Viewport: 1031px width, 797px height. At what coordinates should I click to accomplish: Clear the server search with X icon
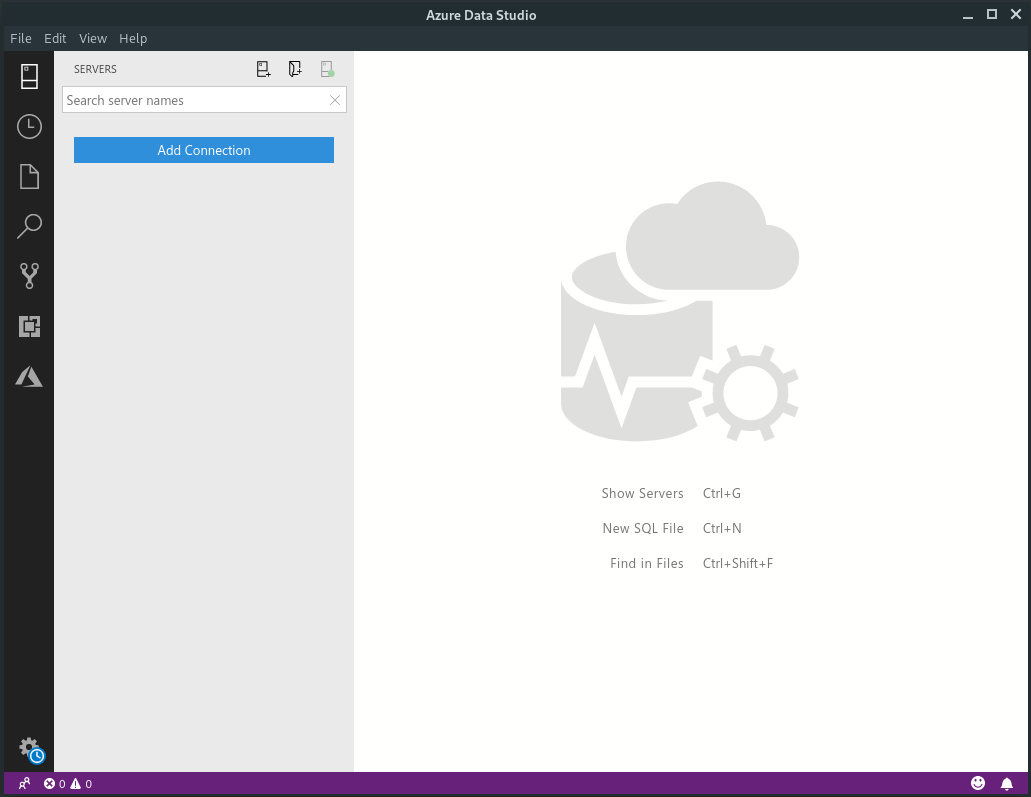[x=335, y=100]
